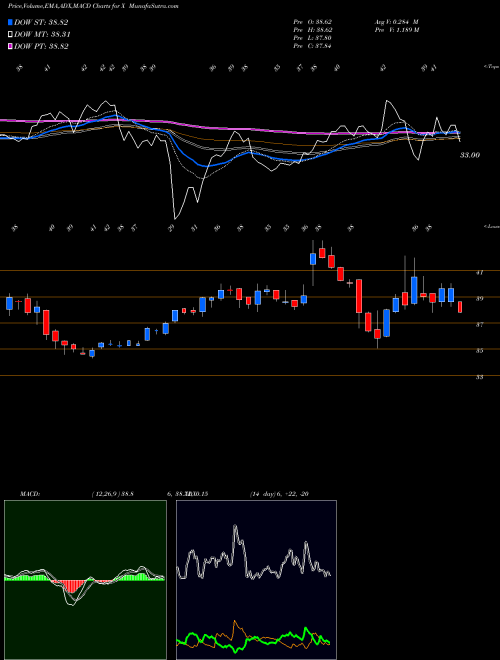
Task: Click the magenta DOW PT legend swatch
Action: coord(10,46)
